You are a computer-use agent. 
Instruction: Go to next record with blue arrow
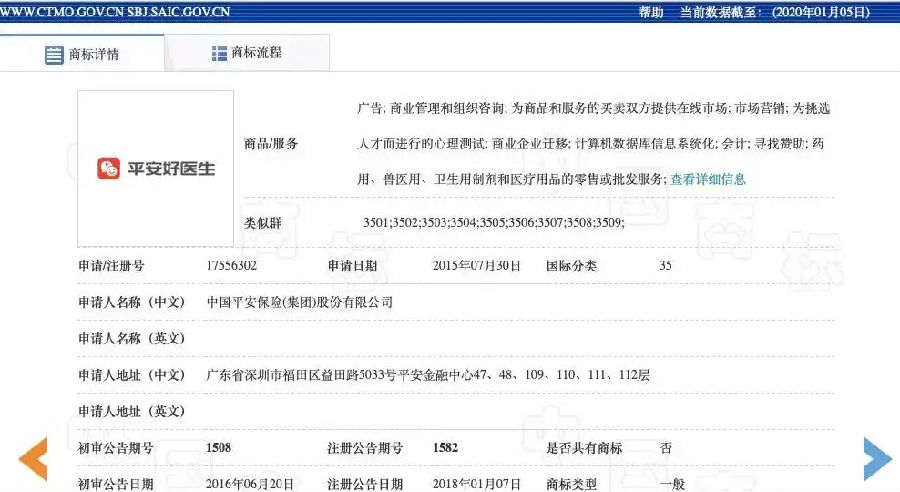tap(878, 459)
